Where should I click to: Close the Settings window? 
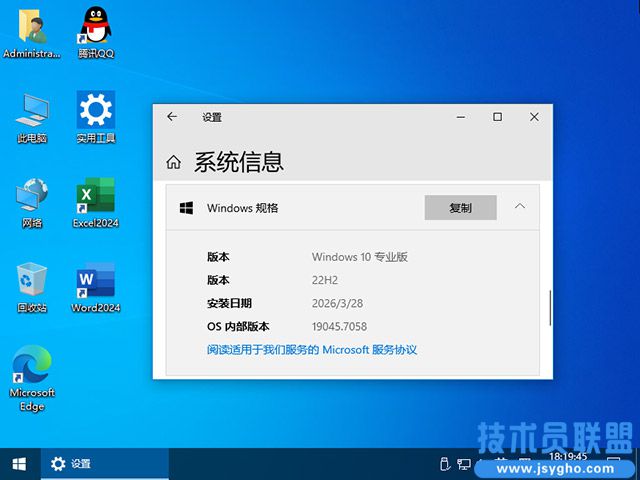[534, 117]
